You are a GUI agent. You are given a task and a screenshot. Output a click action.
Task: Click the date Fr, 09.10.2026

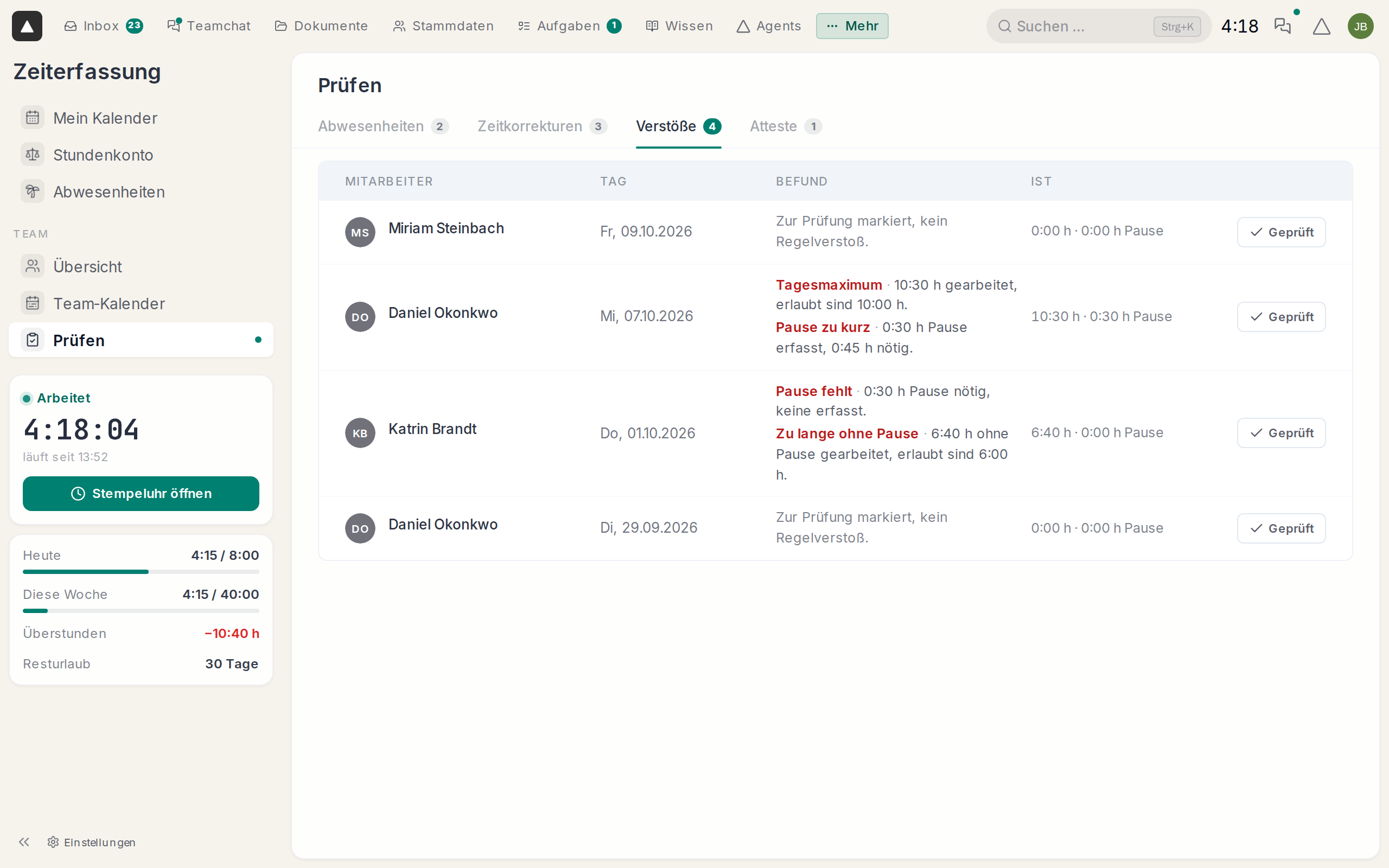[646, 231]
